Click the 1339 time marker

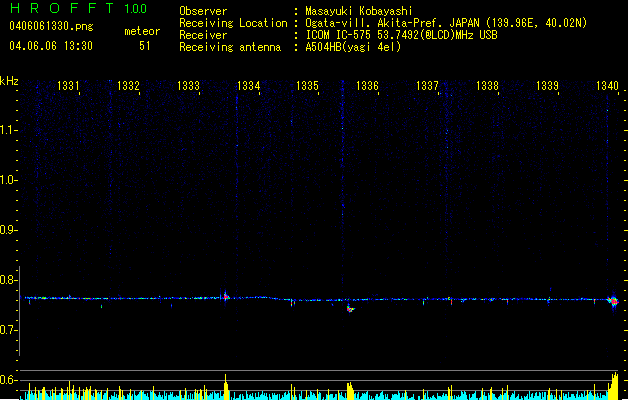coord(548,86)
